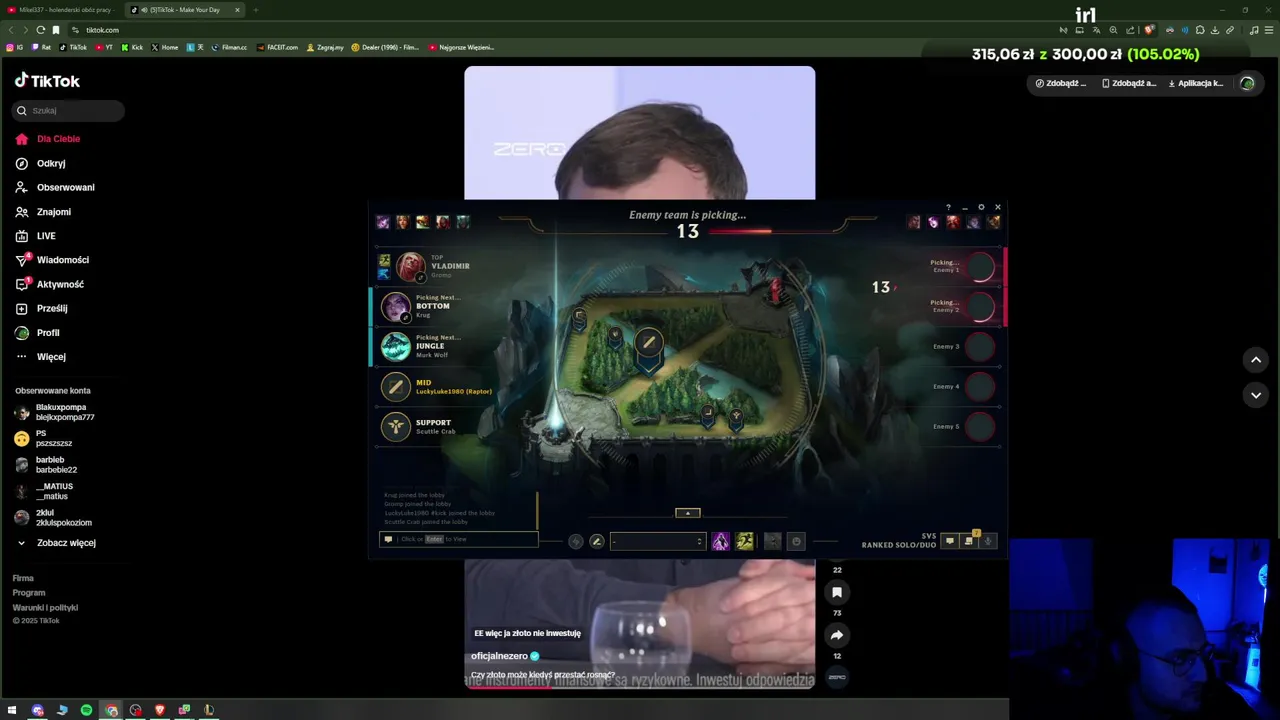Go to previous video with up chevron

pos(1256,360)
